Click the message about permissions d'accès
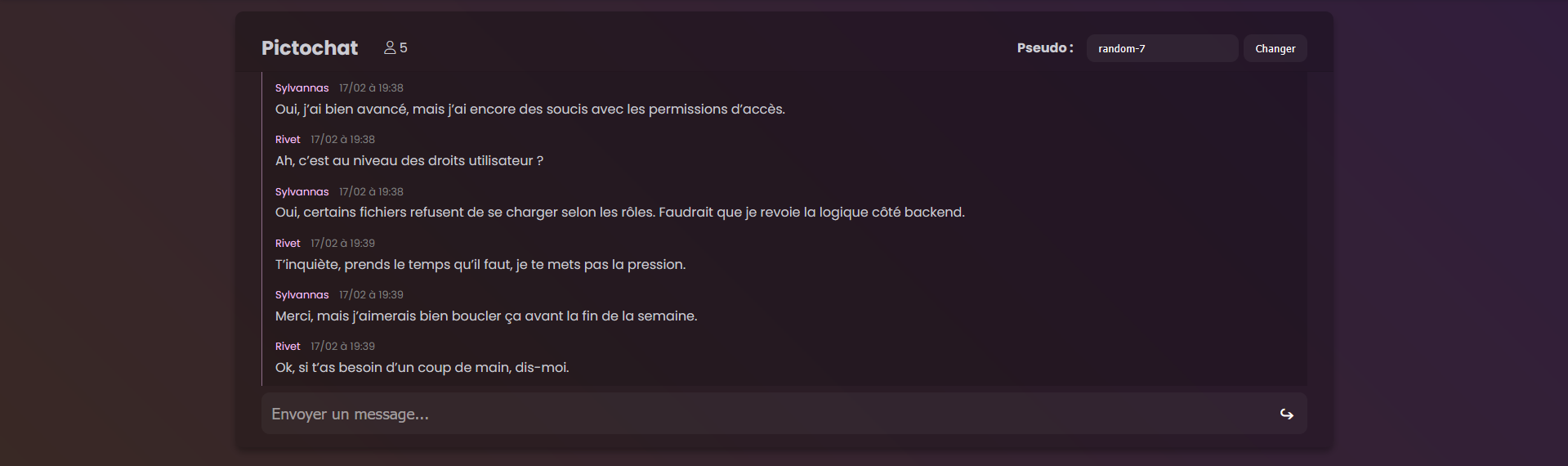Image resolution: width=1568 pixels, height=466 pixels. point(530,109)
